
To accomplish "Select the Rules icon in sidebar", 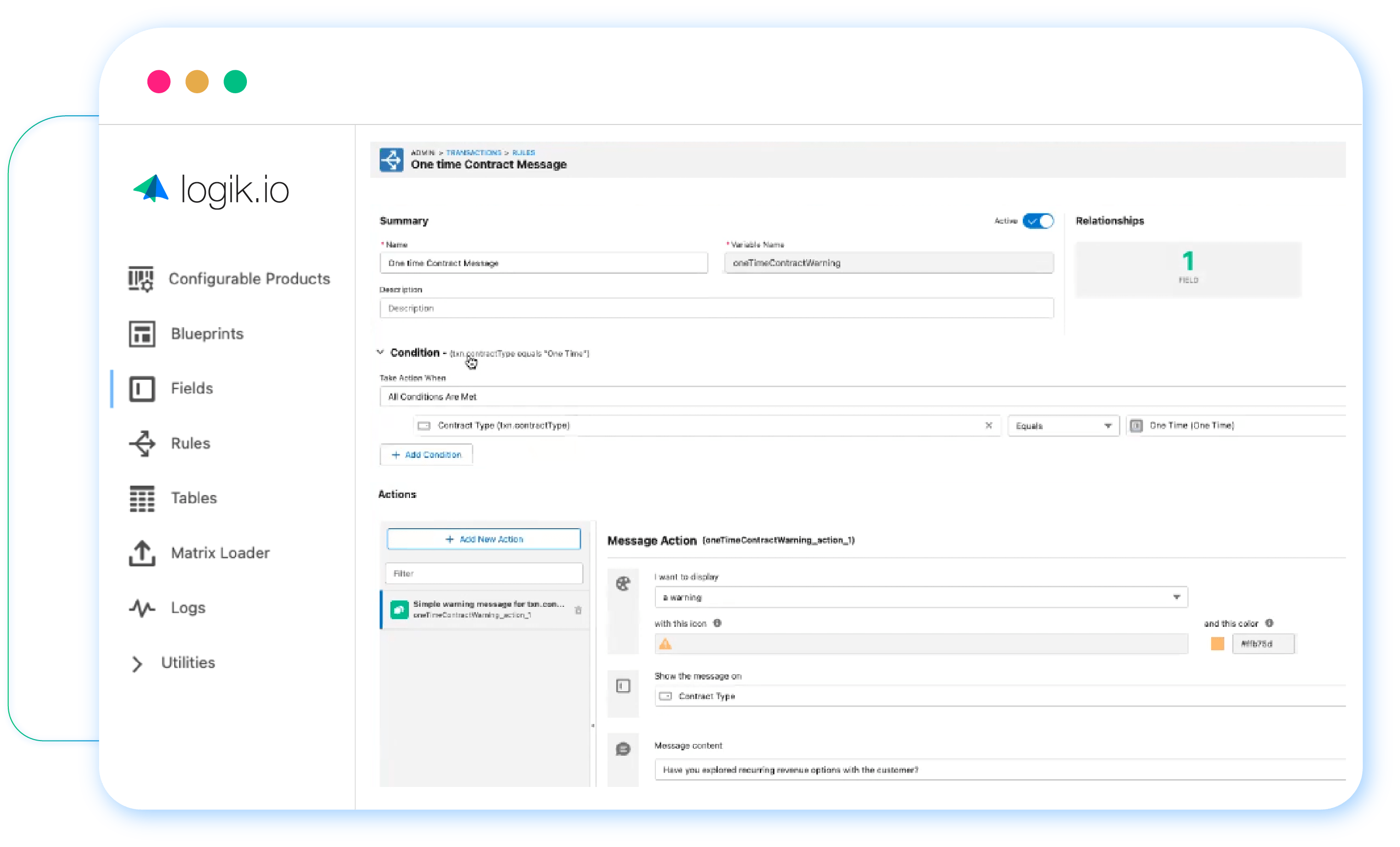I will [142, 443].
